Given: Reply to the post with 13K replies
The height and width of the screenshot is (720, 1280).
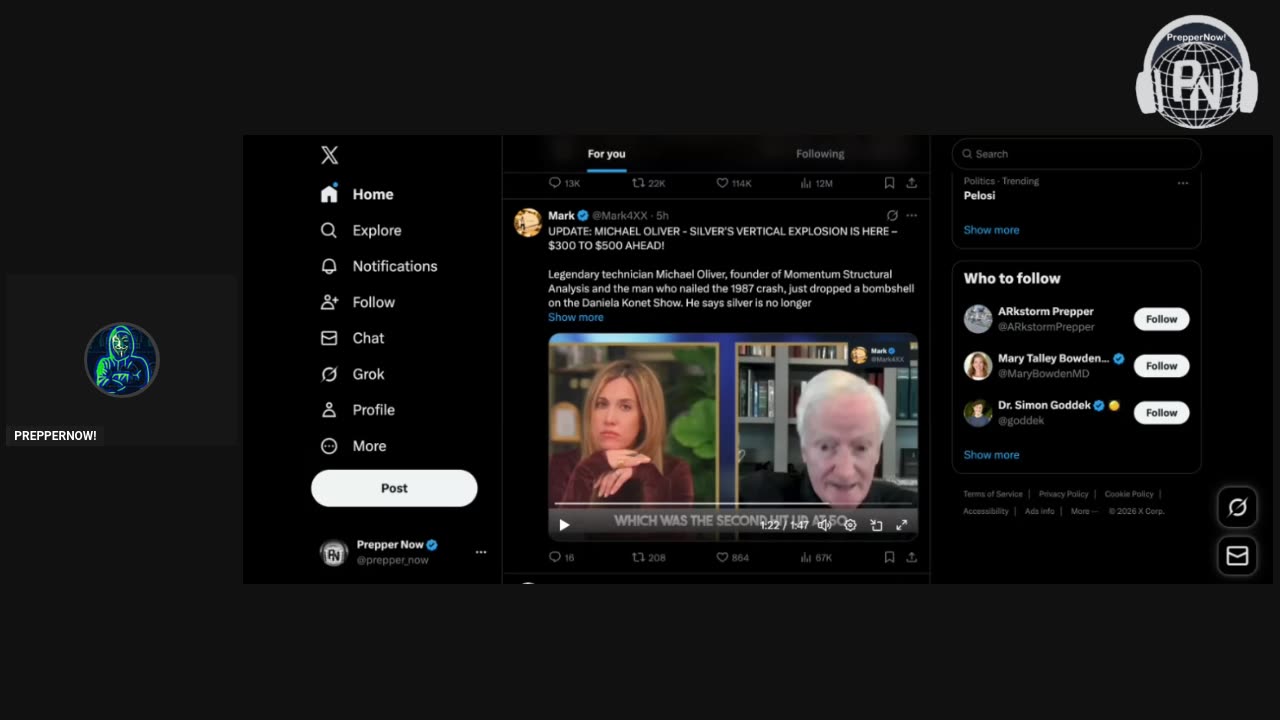Looking at the screenshot, I should point(565,183).
